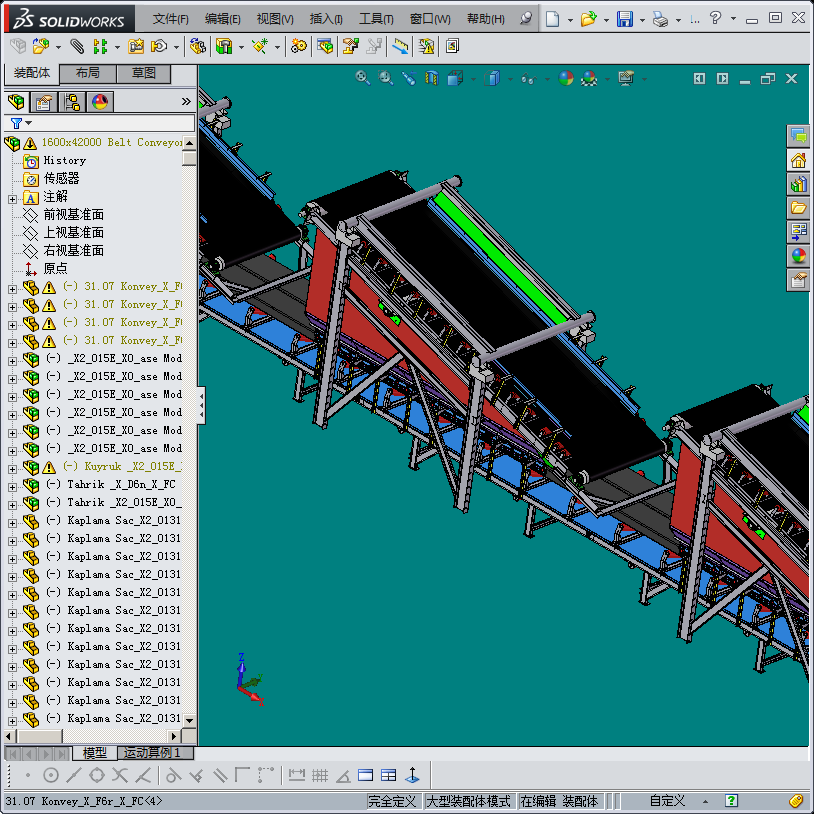Open the SolidWorks Resources home tab
This screenshot has height=814, width=814.
(x=798, y=160)
